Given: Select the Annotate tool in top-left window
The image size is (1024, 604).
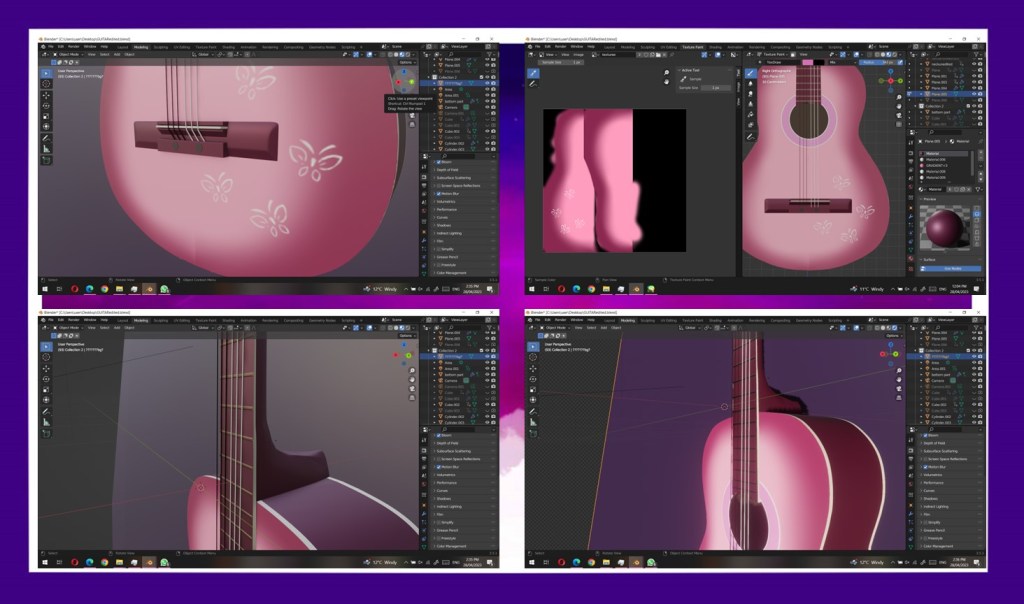Looking at the screenshot, I should point(46,138).
